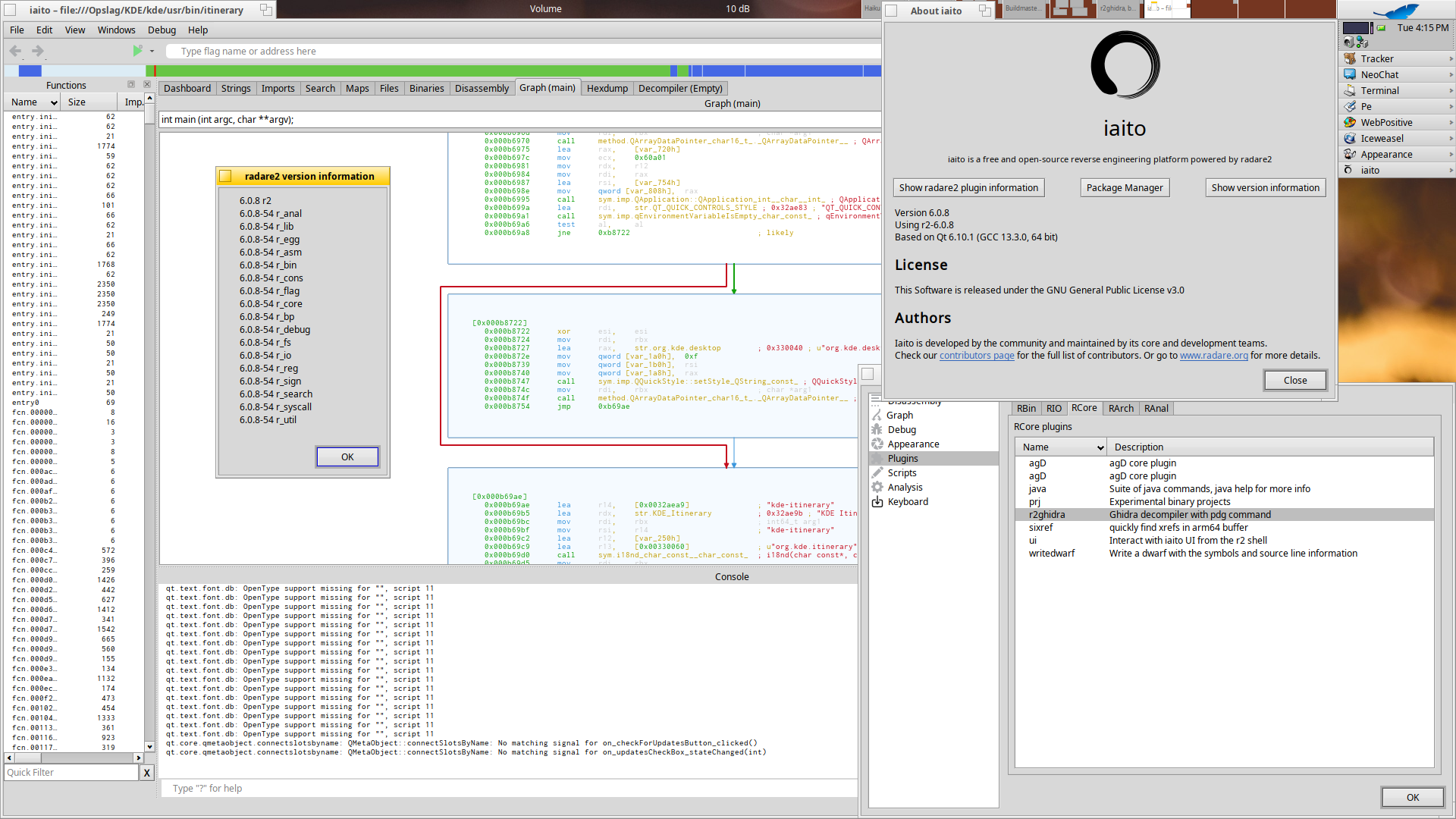Select the Graph preferences icon
Screen dimensions: 1456x819
coord(877,416)
